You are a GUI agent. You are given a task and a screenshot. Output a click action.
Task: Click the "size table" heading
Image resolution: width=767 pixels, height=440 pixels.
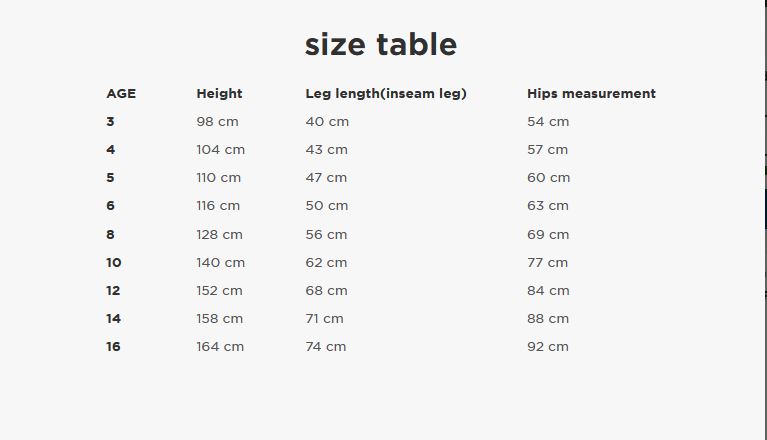pyautogui.click(x=381, y=45)
